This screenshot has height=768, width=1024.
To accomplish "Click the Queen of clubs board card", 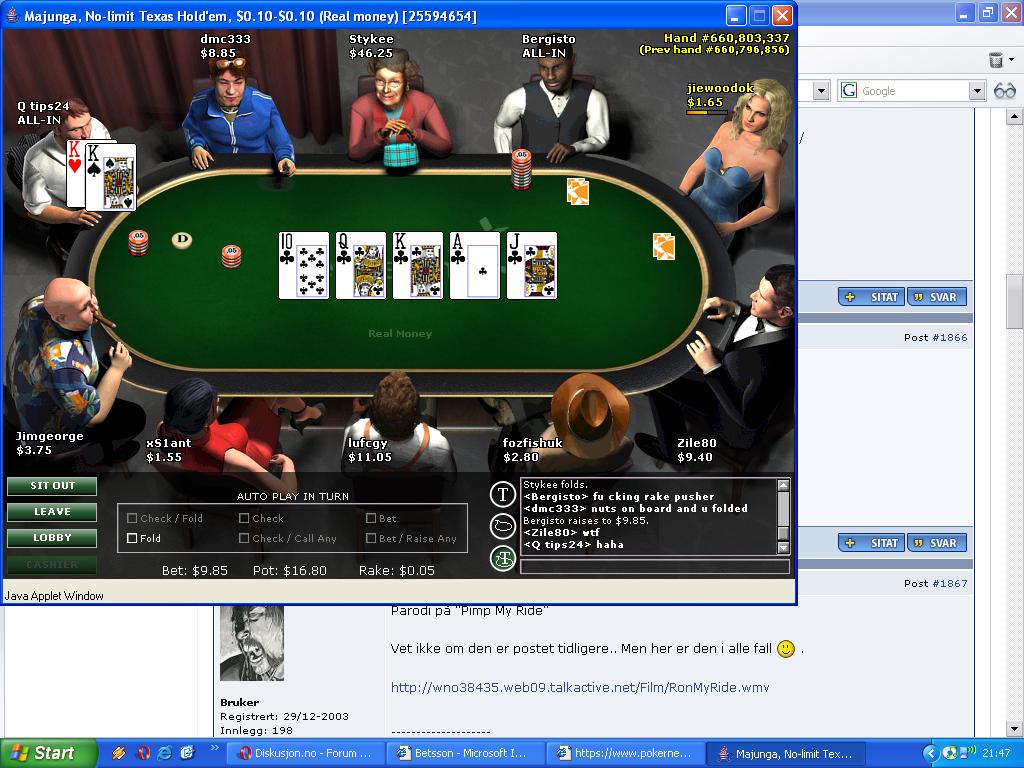I will (x=360, y=265).
